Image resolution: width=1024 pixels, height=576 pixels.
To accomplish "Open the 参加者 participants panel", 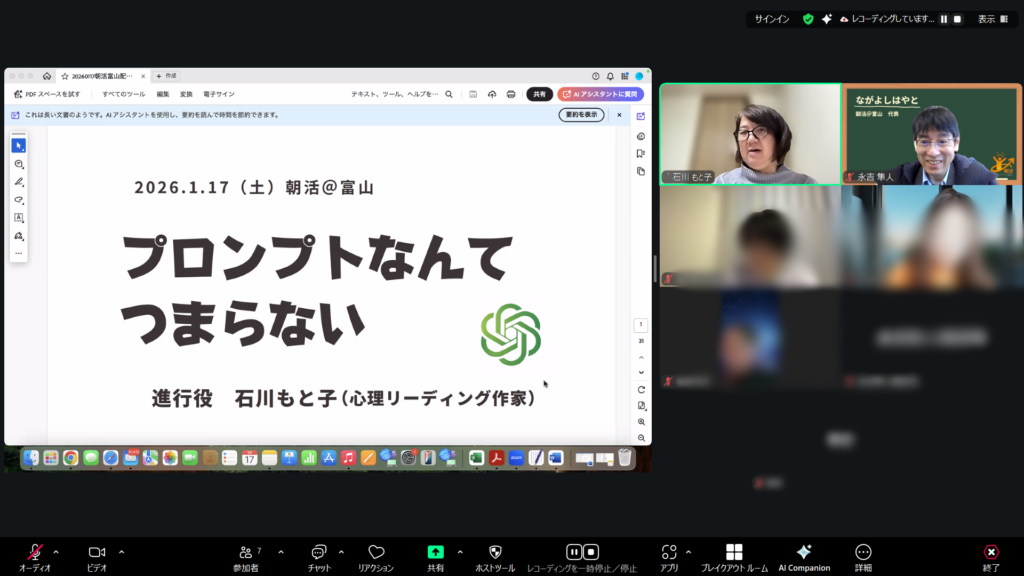I will (x=246, y=552).
